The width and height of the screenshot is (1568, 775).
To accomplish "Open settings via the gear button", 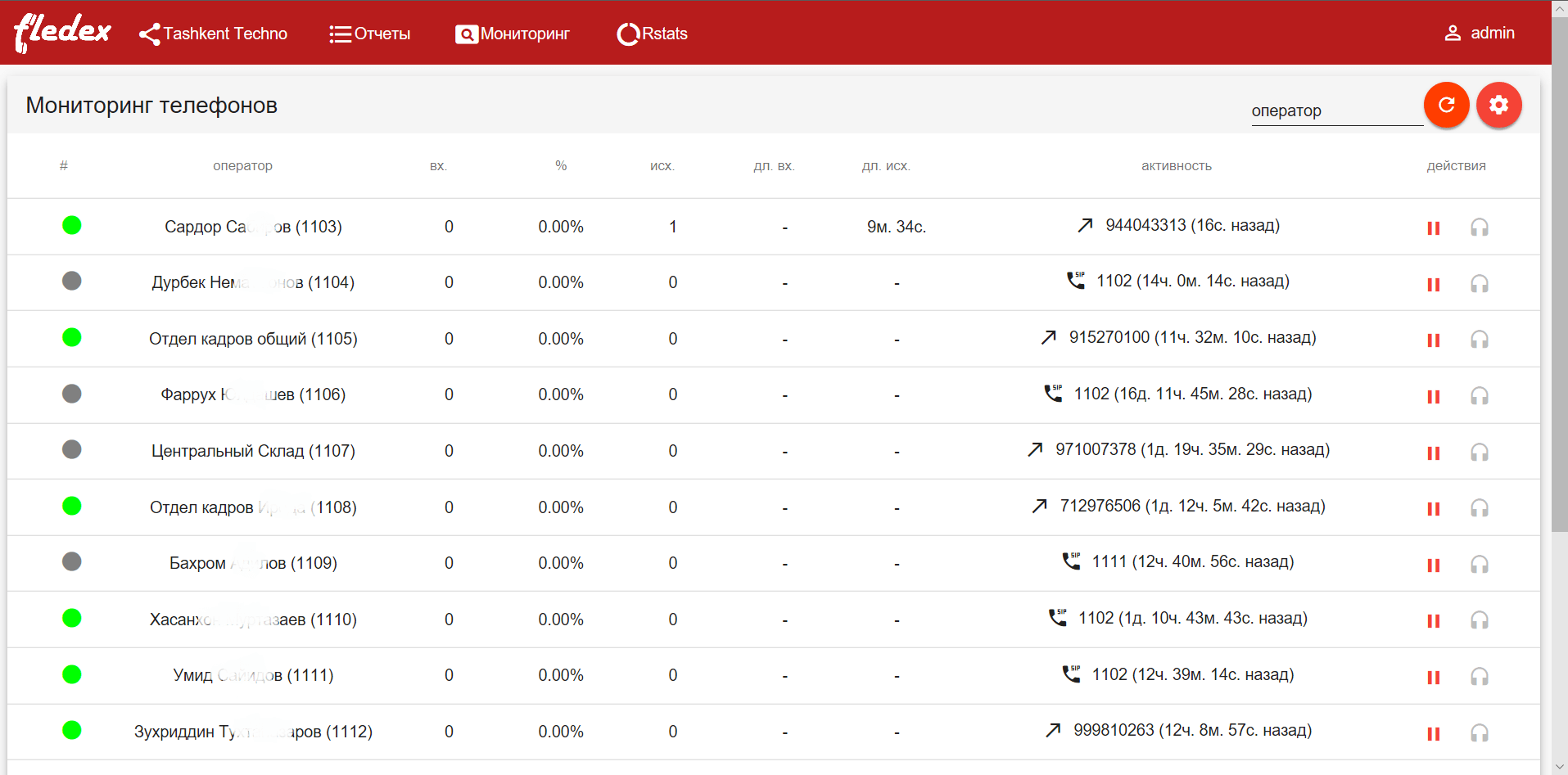I will click(1498, 105).
